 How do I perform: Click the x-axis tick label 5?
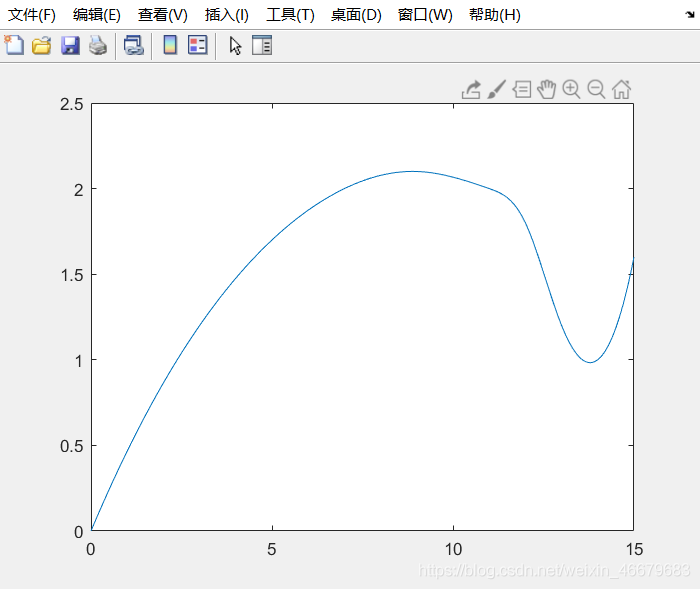point(272,549)
